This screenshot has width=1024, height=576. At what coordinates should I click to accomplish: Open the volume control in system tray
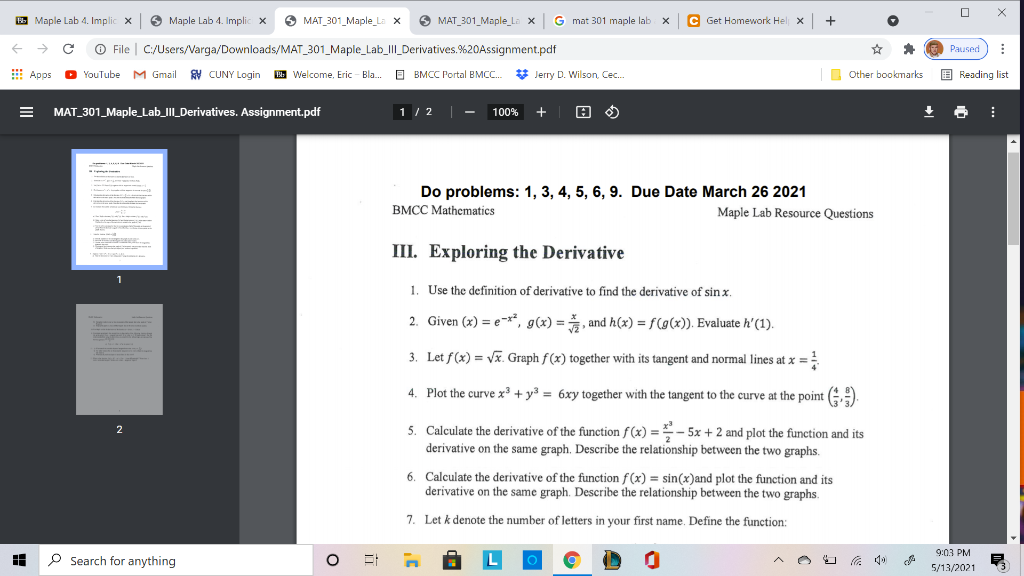(x=881, y=560)
